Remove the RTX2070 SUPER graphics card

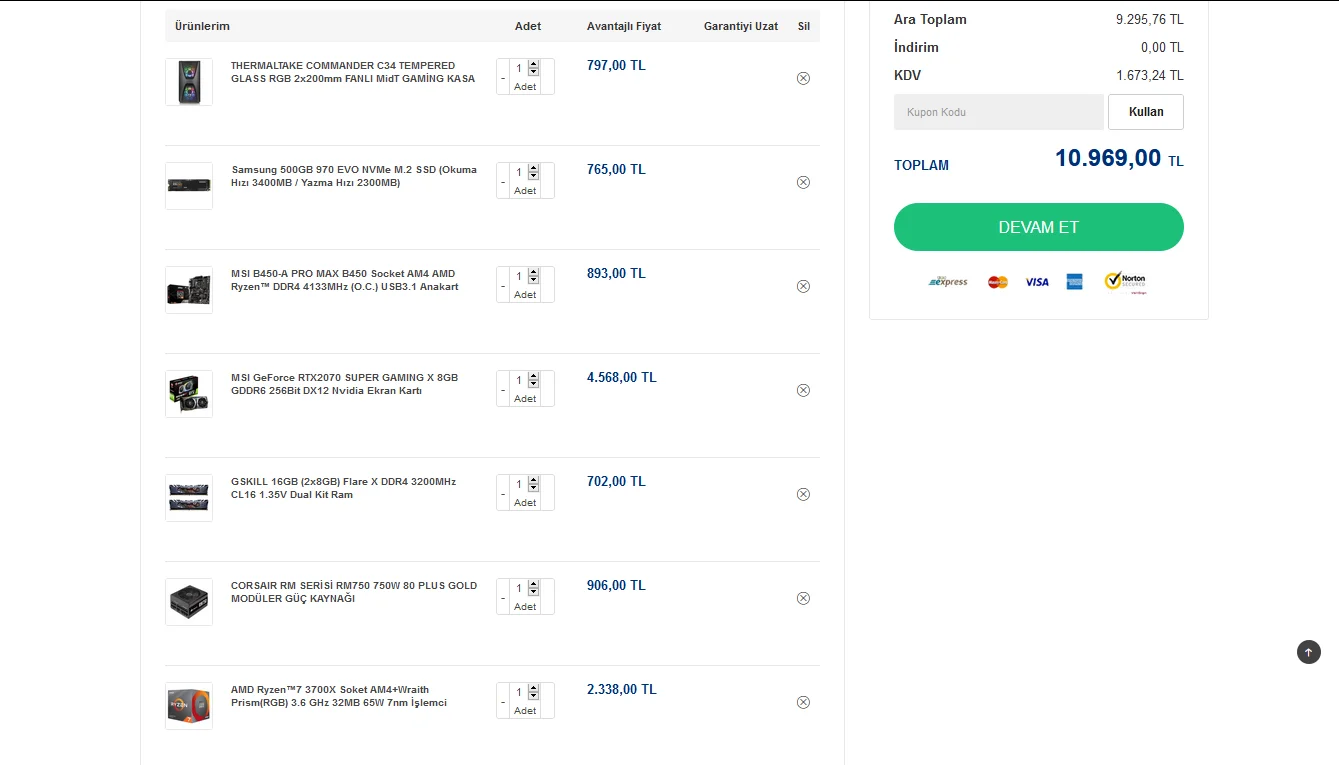click(x=803, y=390)
